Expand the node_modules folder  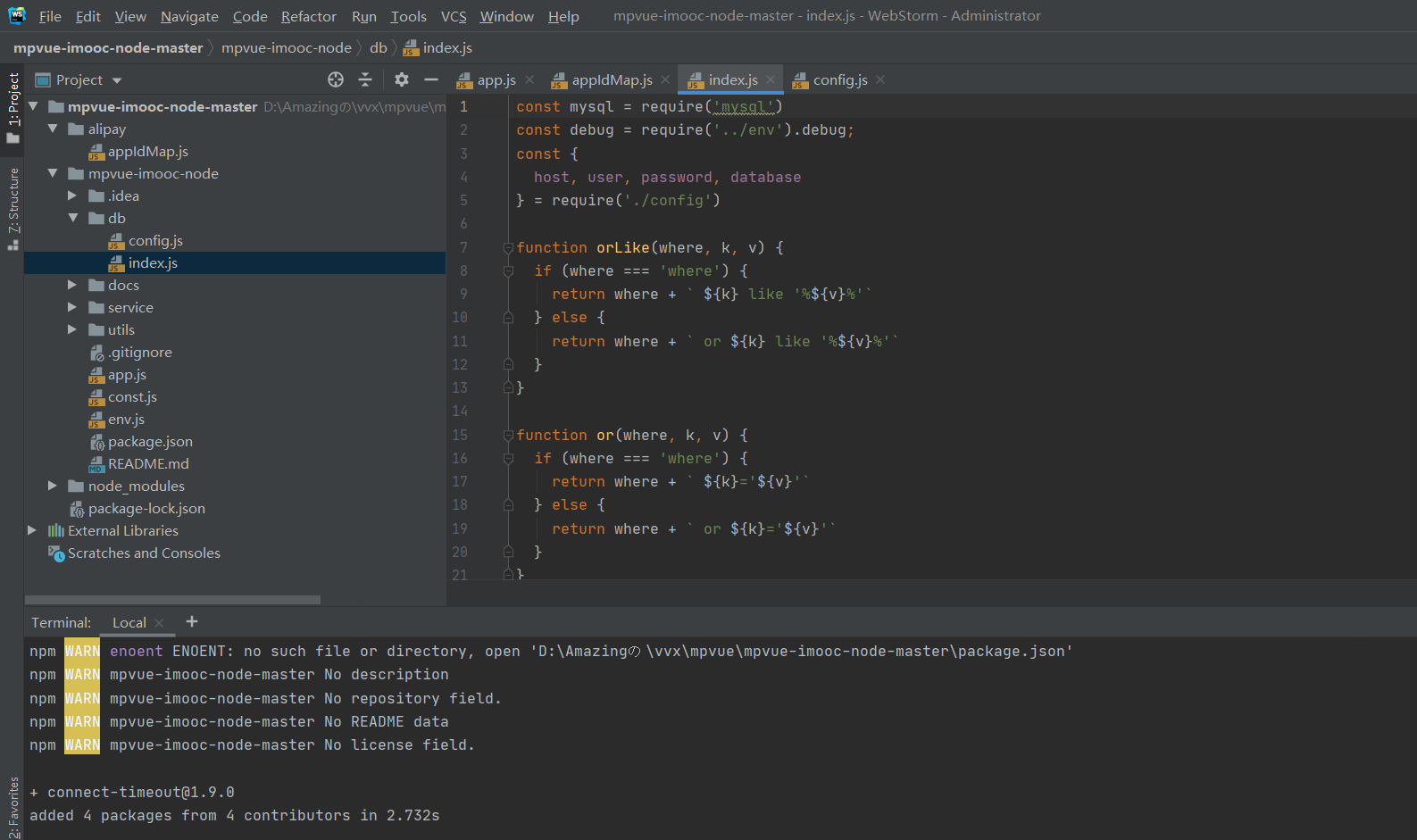53,486
